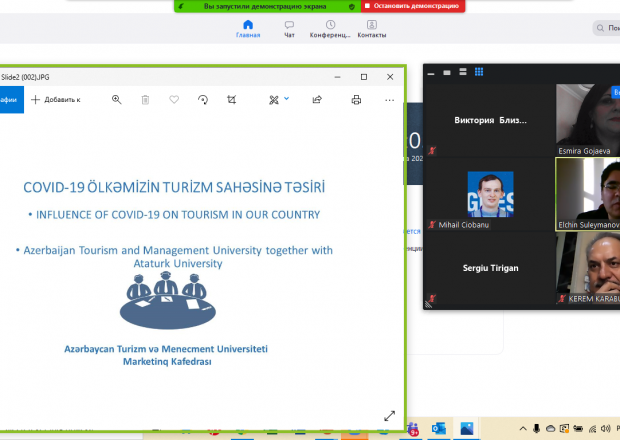Open the three-dots more menu in Photos

click(389, 100)
